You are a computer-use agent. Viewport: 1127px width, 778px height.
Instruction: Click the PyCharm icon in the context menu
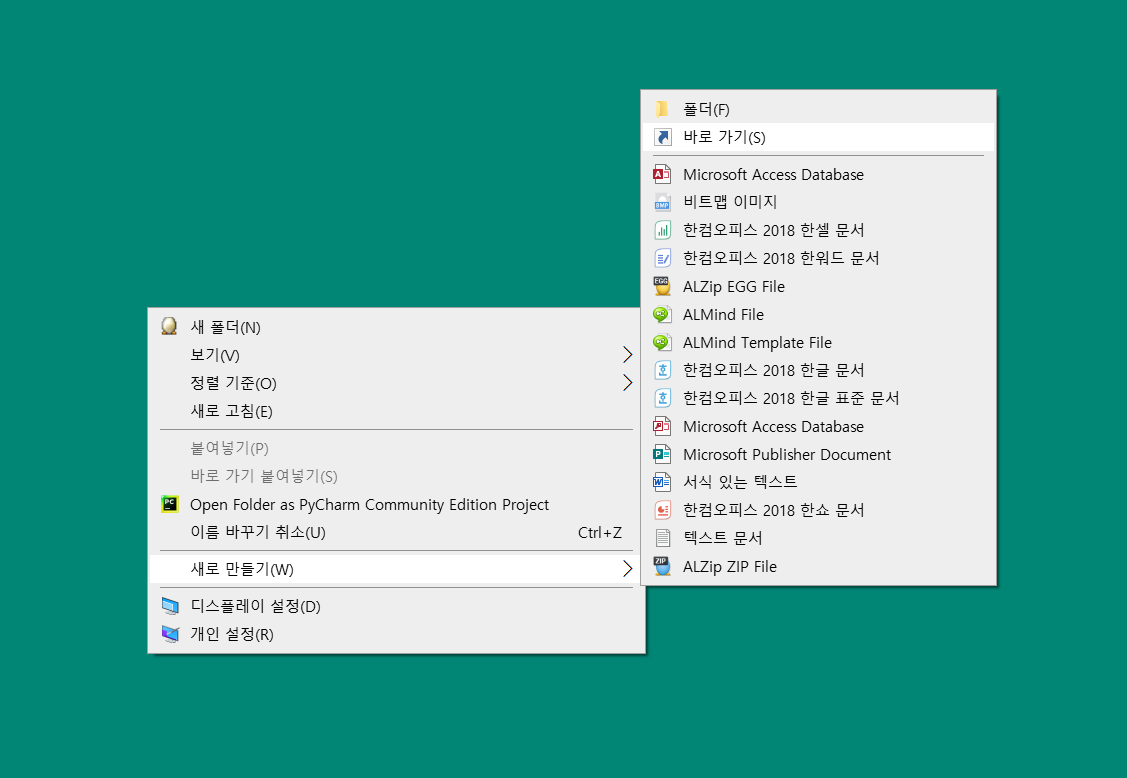(170, 504)
